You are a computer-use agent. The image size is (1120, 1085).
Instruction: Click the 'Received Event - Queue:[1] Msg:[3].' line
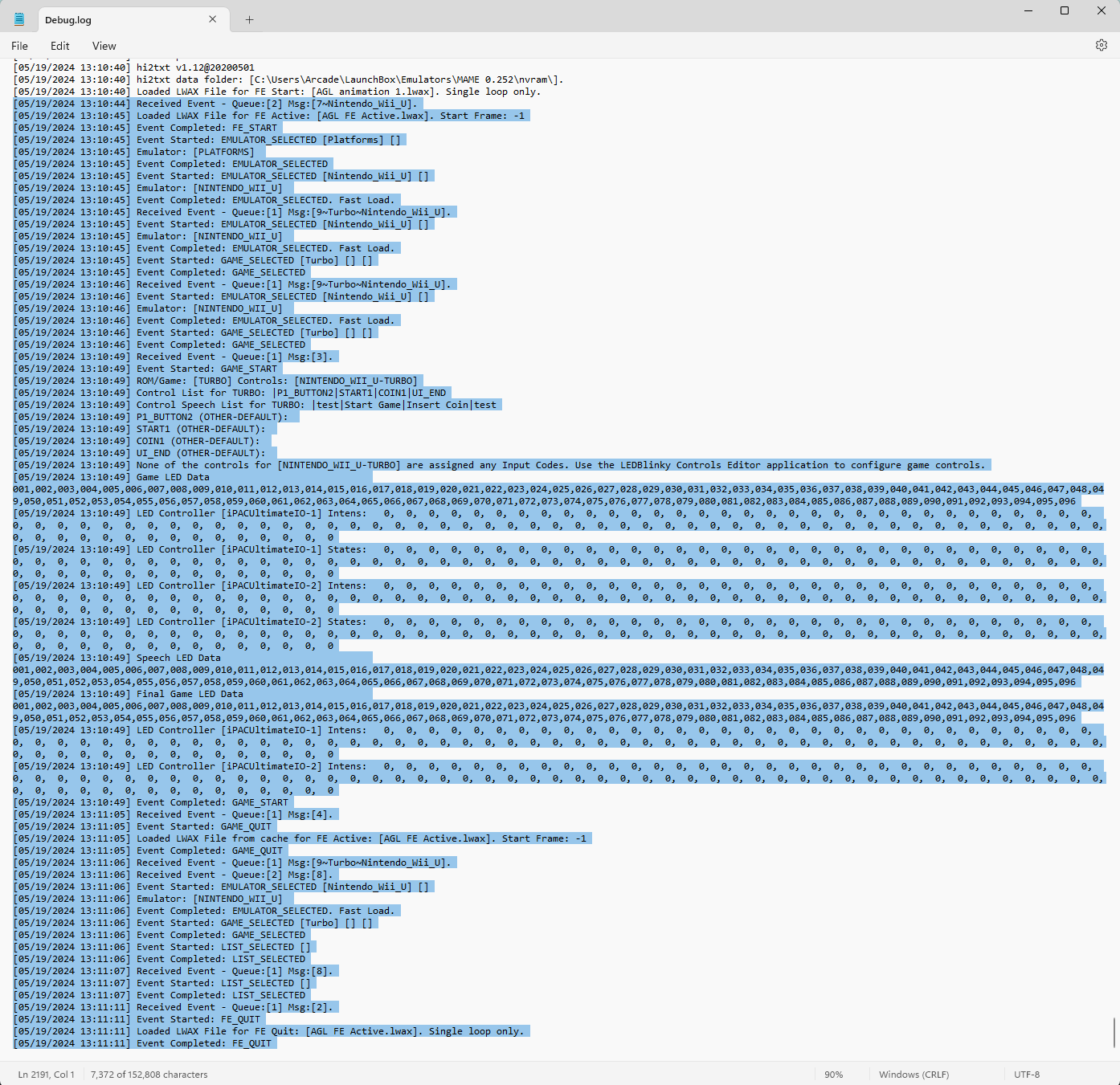pos(173,357)
